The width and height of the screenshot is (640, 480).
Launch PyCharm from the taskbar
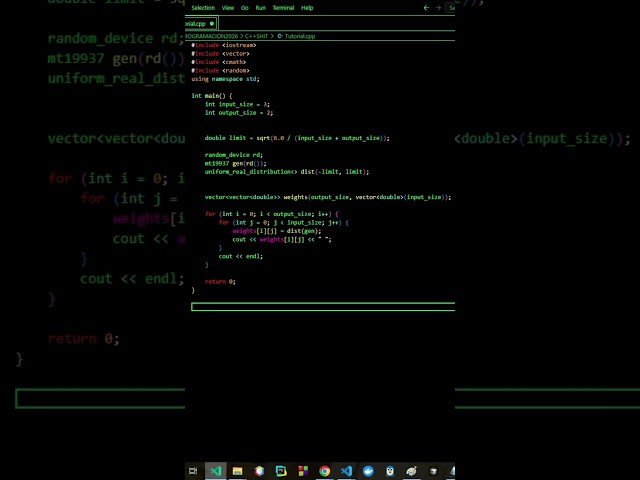281,471
